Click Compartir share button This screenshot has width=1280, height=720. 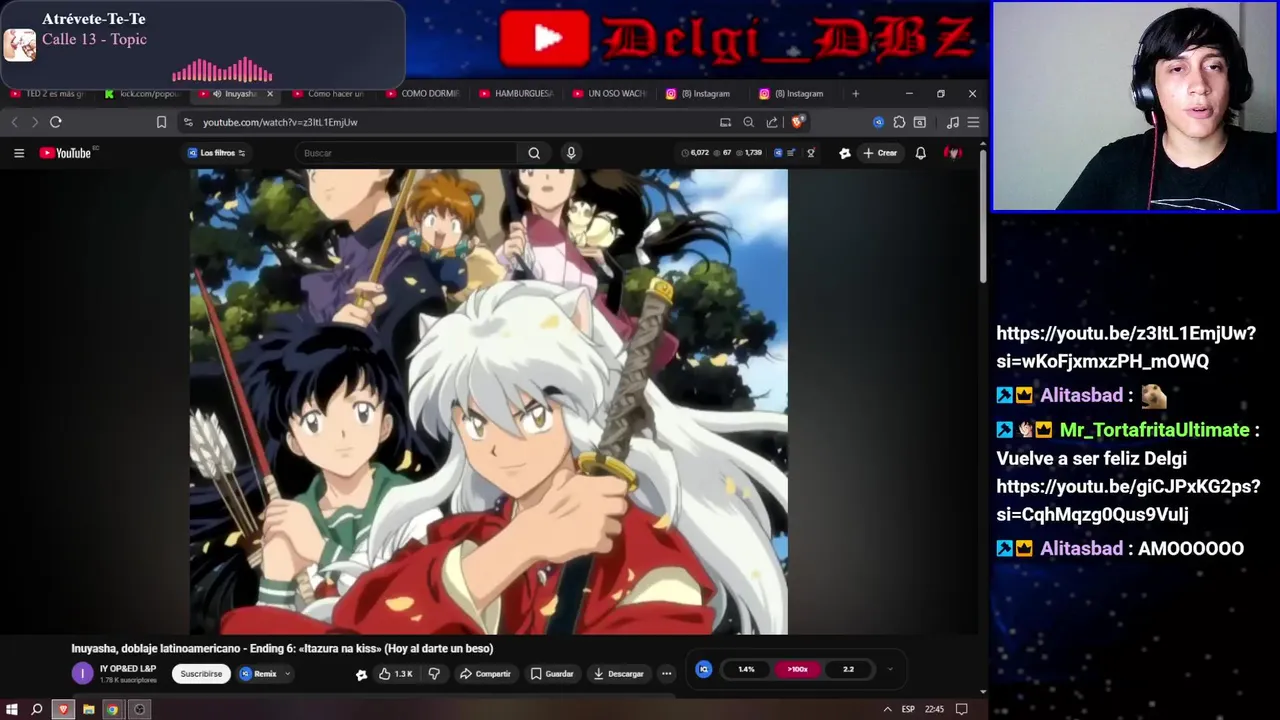click(485, 674)
